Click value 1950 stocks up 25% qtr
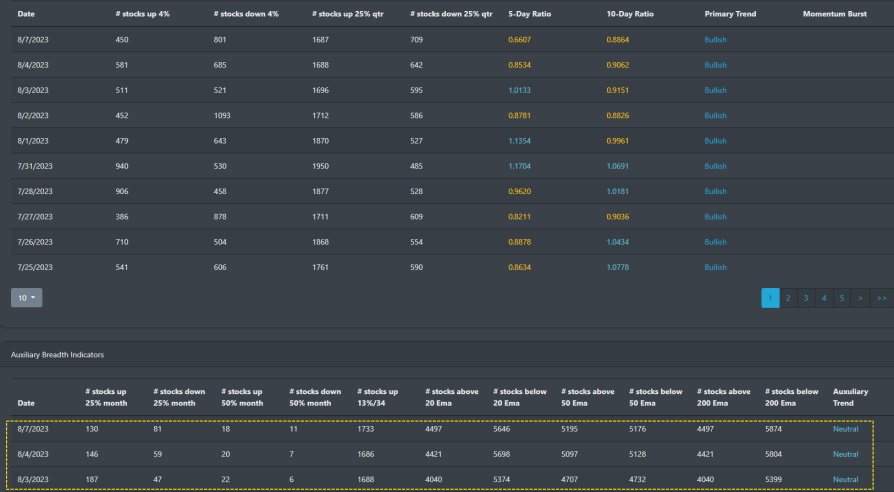This screenshot has height=492, width=894. (x=320, y=166)
